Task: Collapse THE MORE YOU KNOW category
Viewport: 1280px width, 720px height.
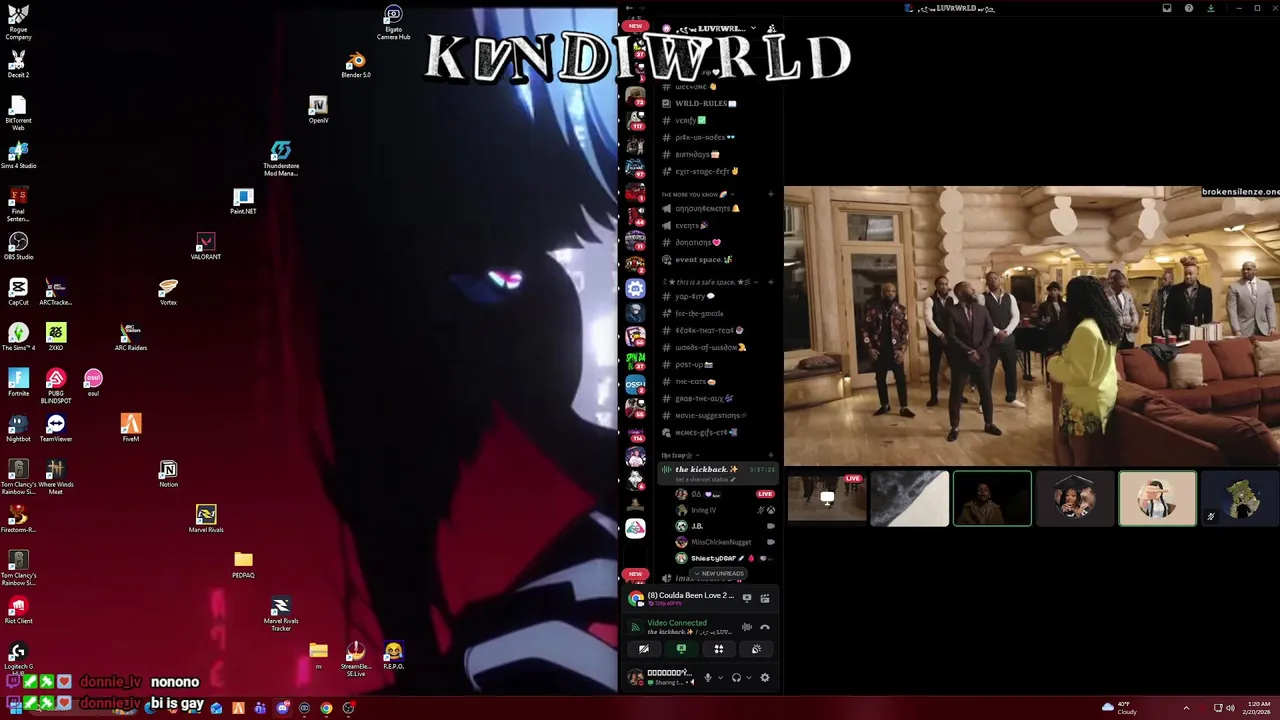Action: click(x=697, y=195)
